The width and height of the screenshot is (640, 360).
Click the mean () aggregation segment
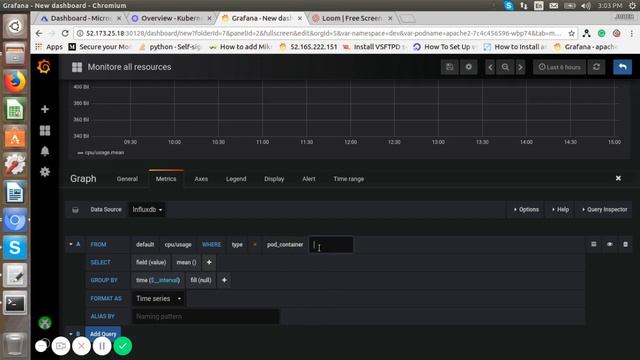pyautogui.click(x=186, y=262)
